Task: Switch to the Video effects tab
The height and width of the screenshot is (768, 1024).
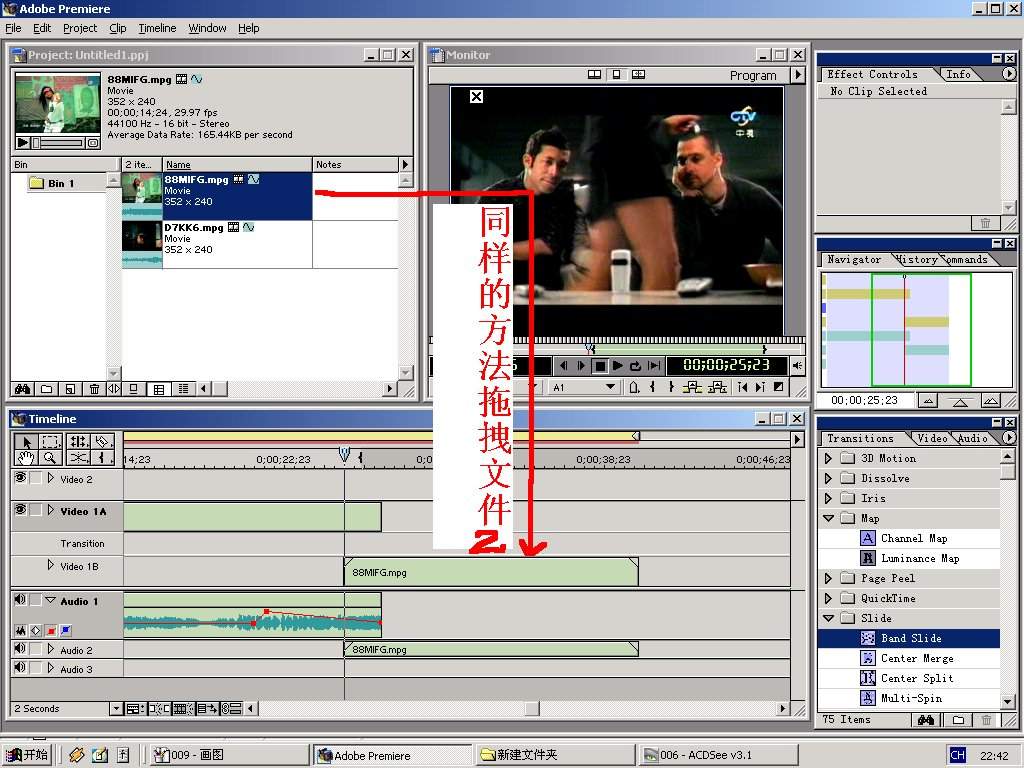Action: pos(932,438)
